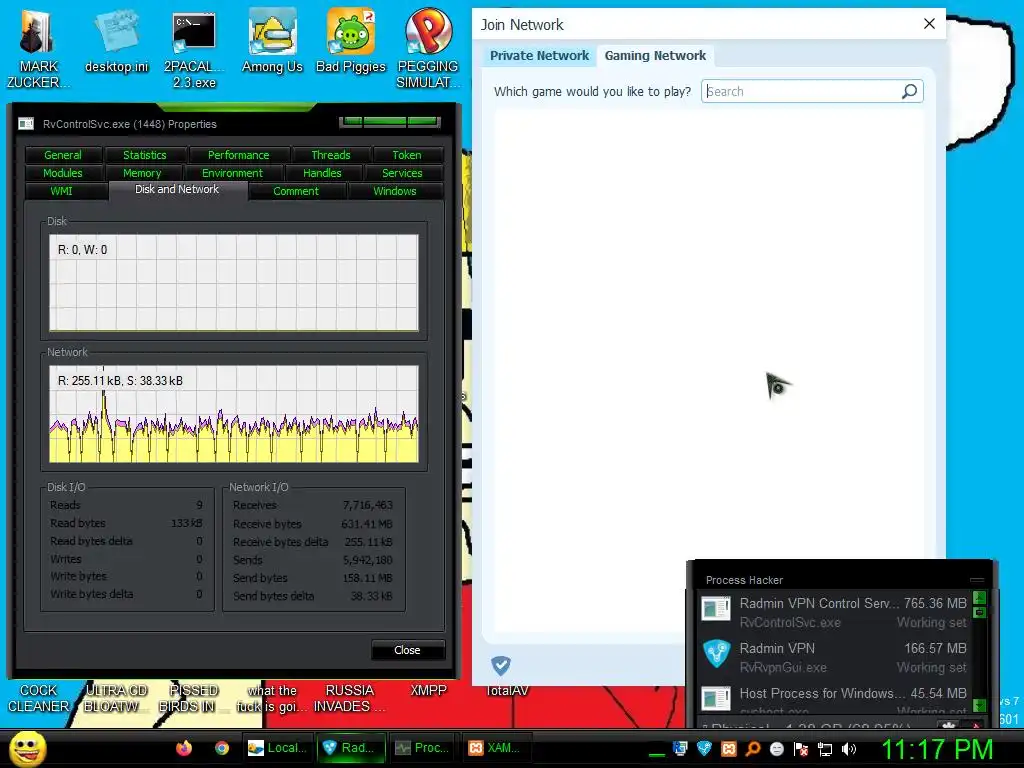Open the COCK CLEANER desktop item

(39, 698)
